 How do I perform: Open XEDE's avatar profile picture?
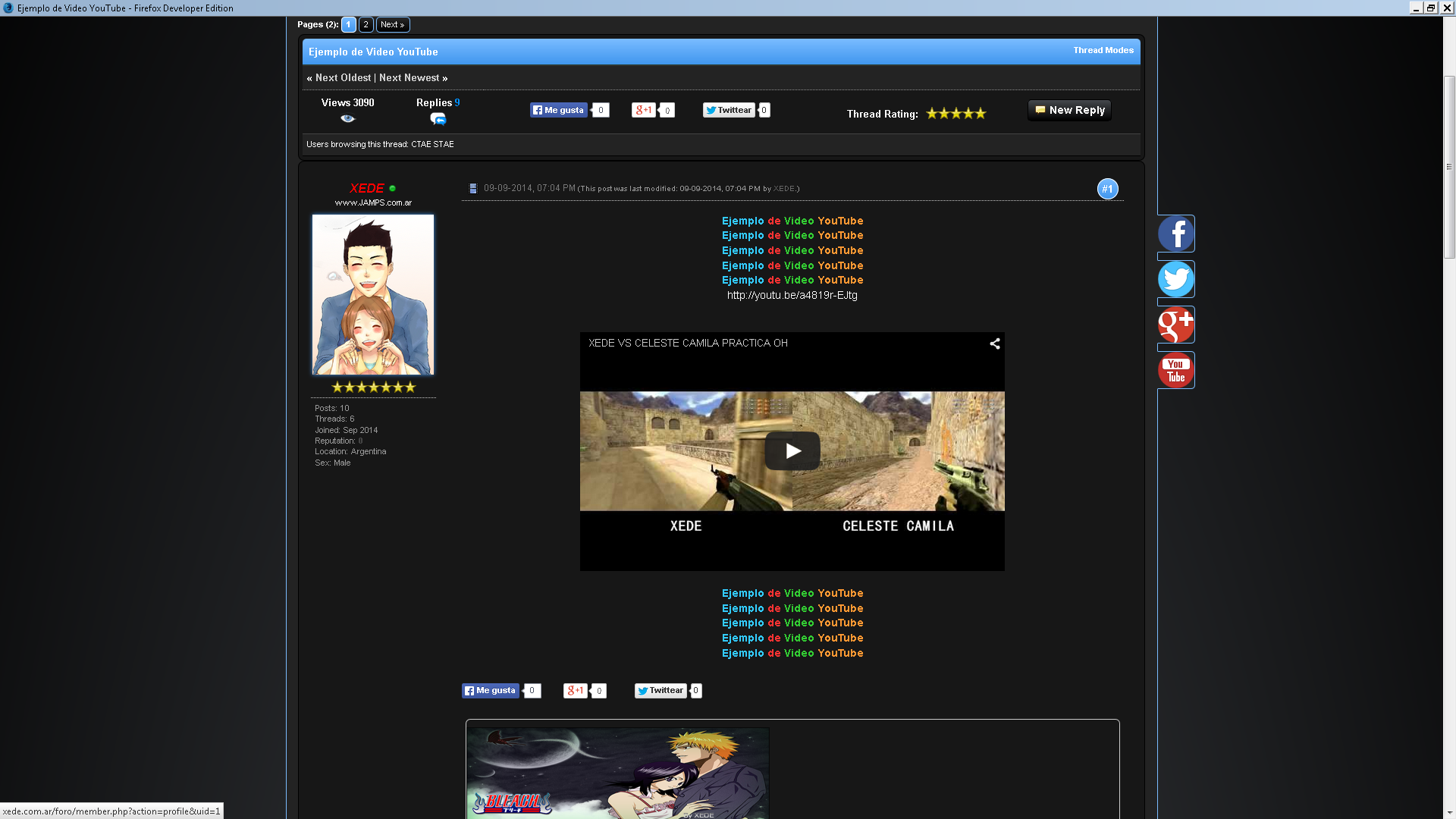pos(373,294)
